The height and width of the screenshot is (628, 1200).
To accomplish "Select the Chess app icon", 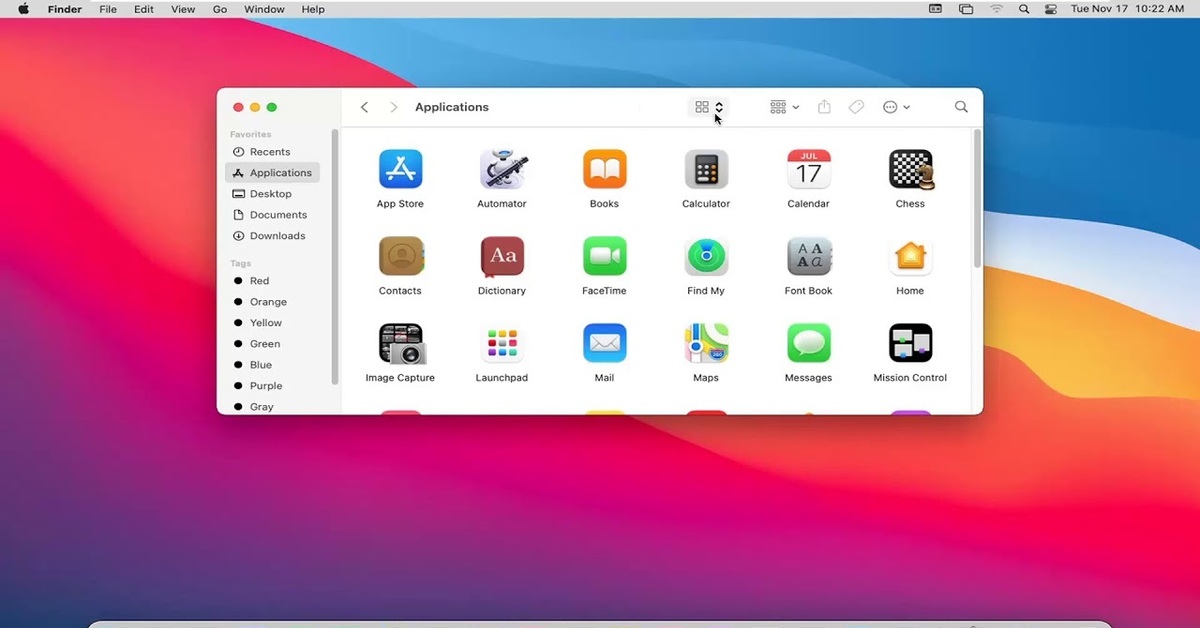I will tap(911, 169).
